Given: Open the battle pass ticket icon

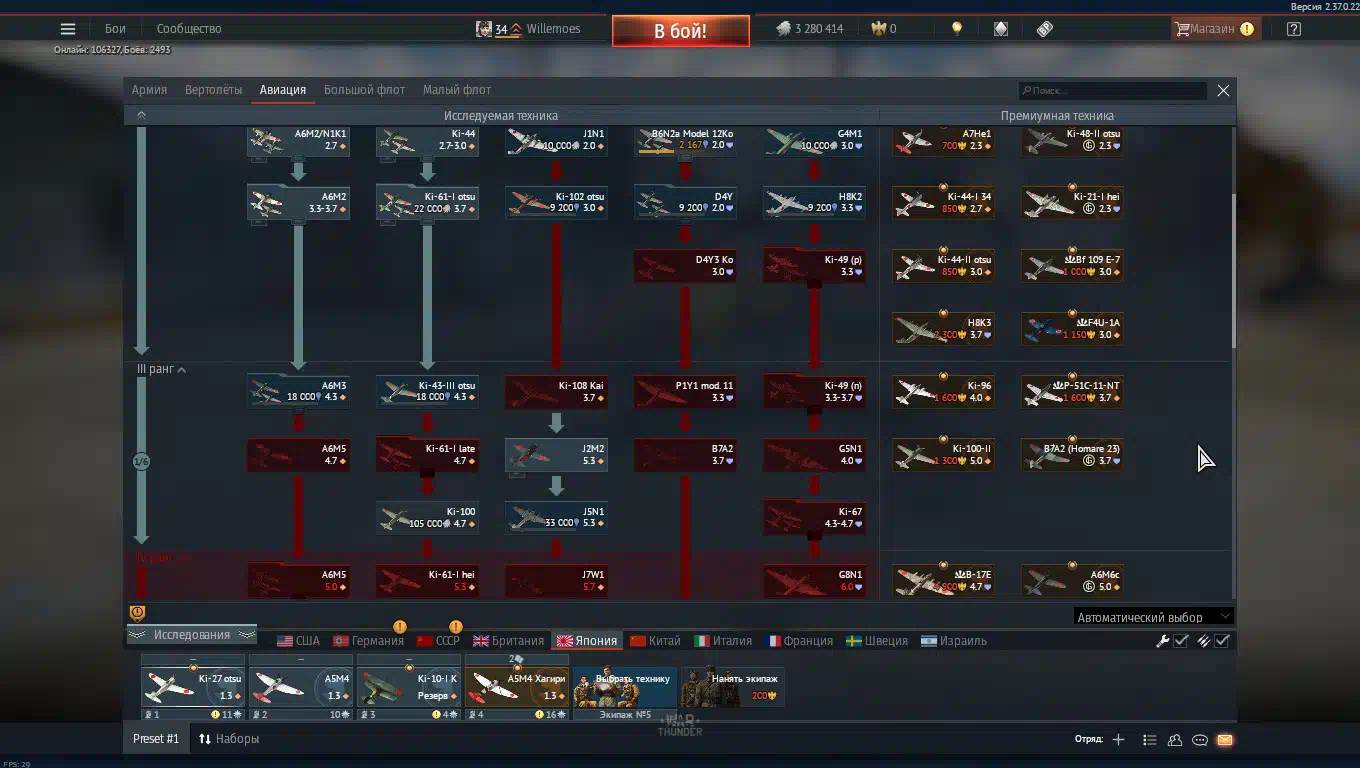Looking at the screenshot, I should click(1045, 29).
